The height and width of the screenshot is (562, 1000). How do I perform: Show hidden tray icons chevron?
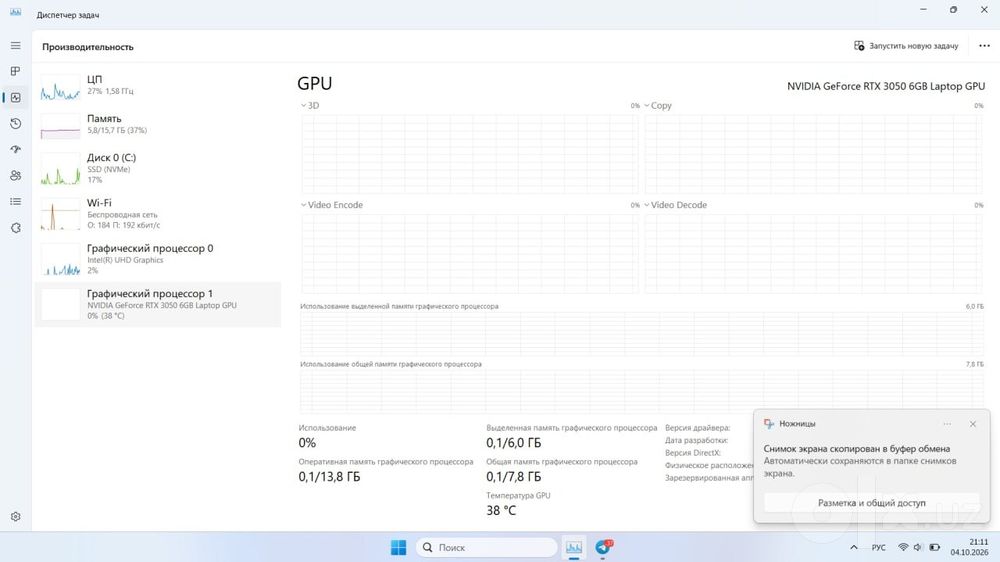[x=853, y=547]
